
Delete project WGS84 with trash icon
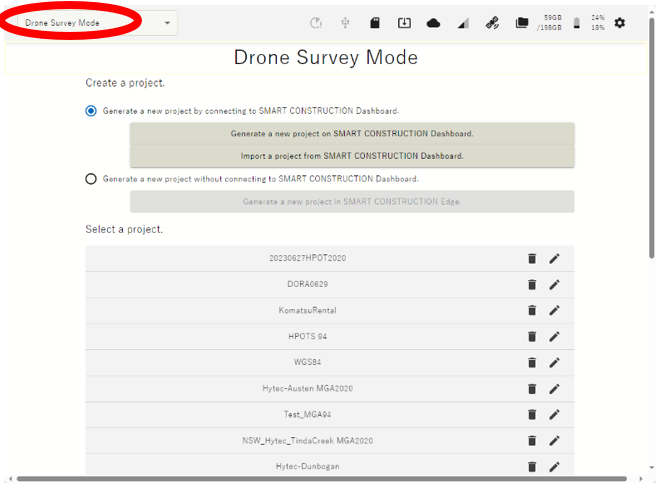tap(532, 363)
